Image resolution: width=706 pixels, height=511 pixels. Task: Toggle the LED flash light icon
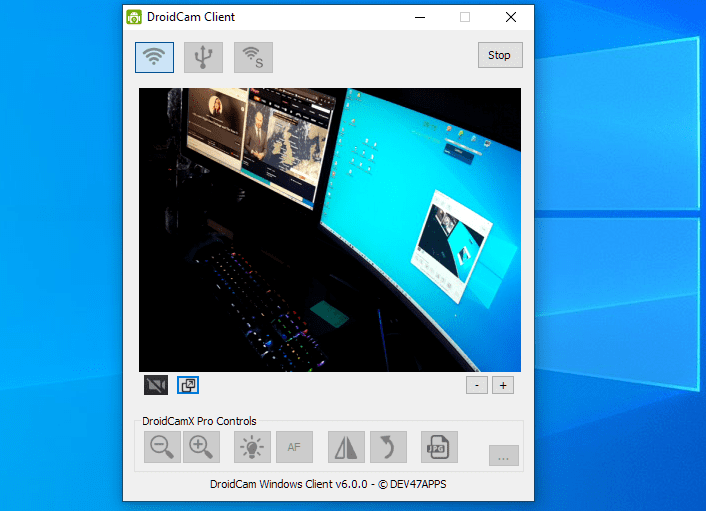[252, 447]
